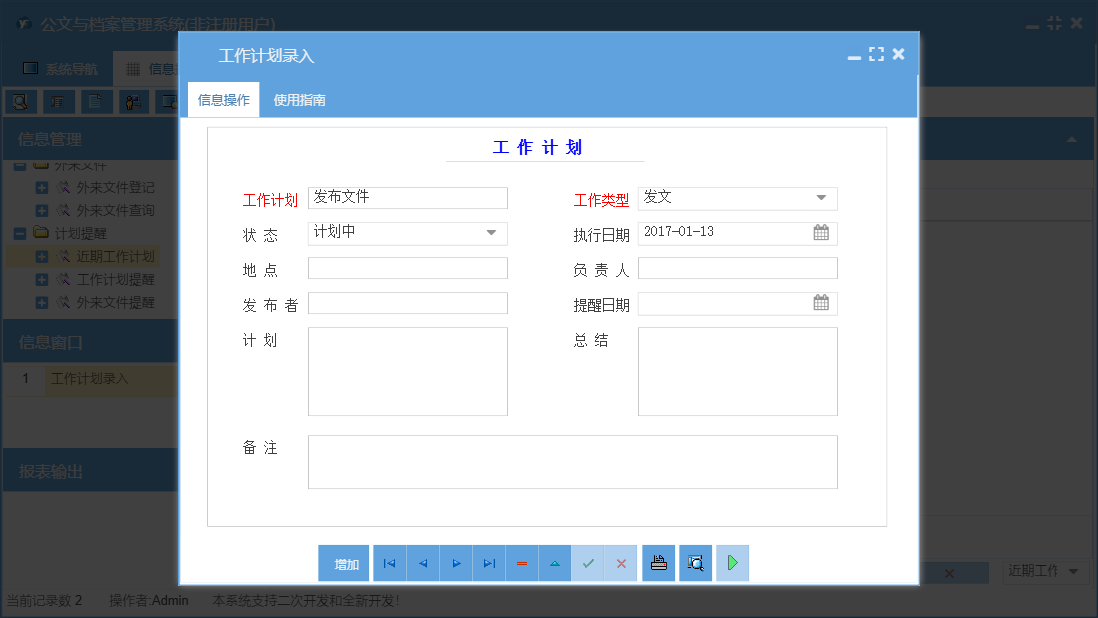Switch to the 使用指南 tab
The height and width of the screenshot is (618, 1098).
[x=301, y=100]
